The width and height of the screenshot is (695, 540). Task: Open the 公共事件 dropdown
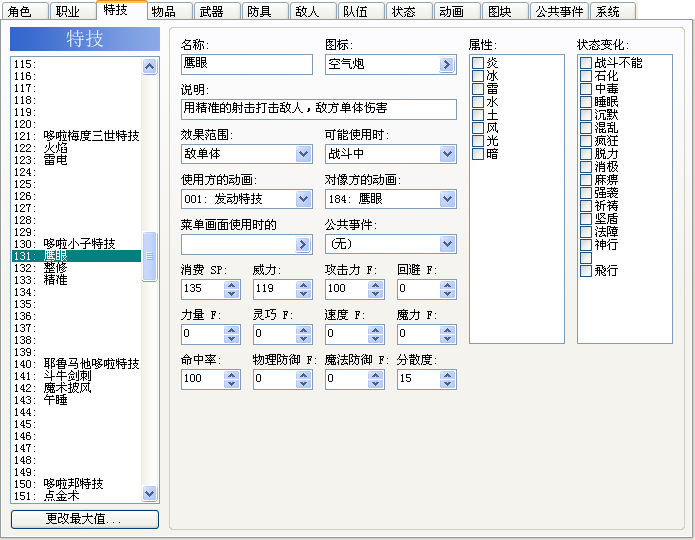click(448, 244)
